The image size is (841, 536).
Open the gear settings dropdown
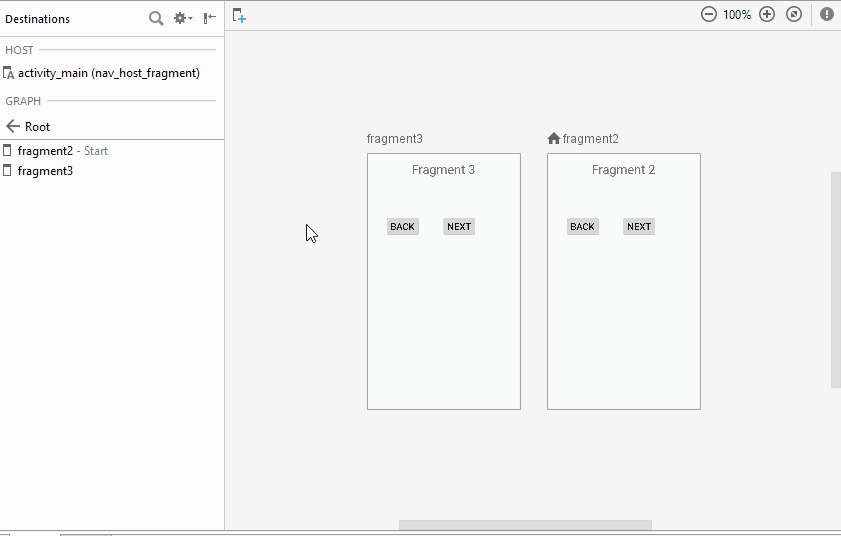(182, 18)
